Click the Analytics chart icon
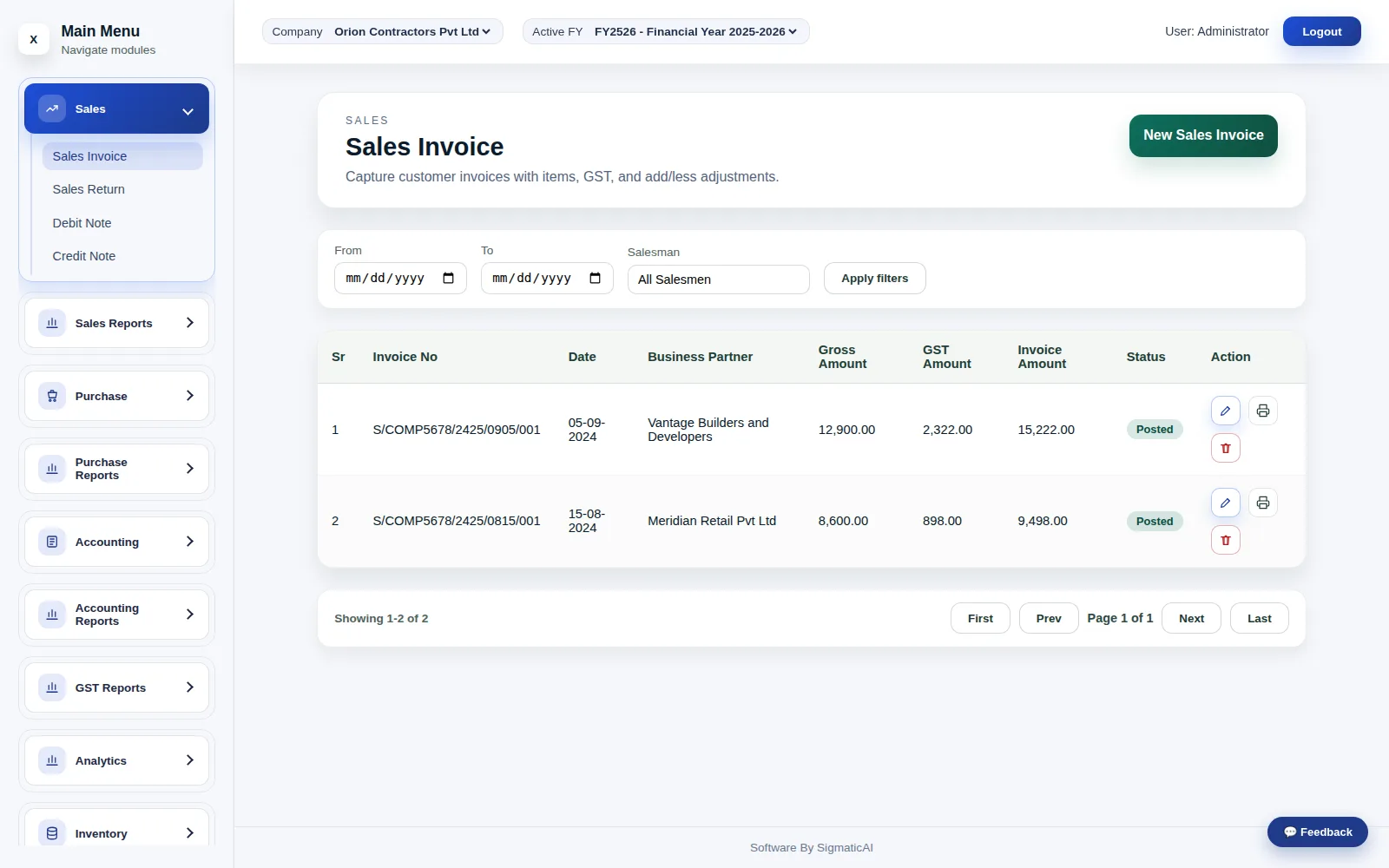The image size is (1389, 868). (52, 760)
